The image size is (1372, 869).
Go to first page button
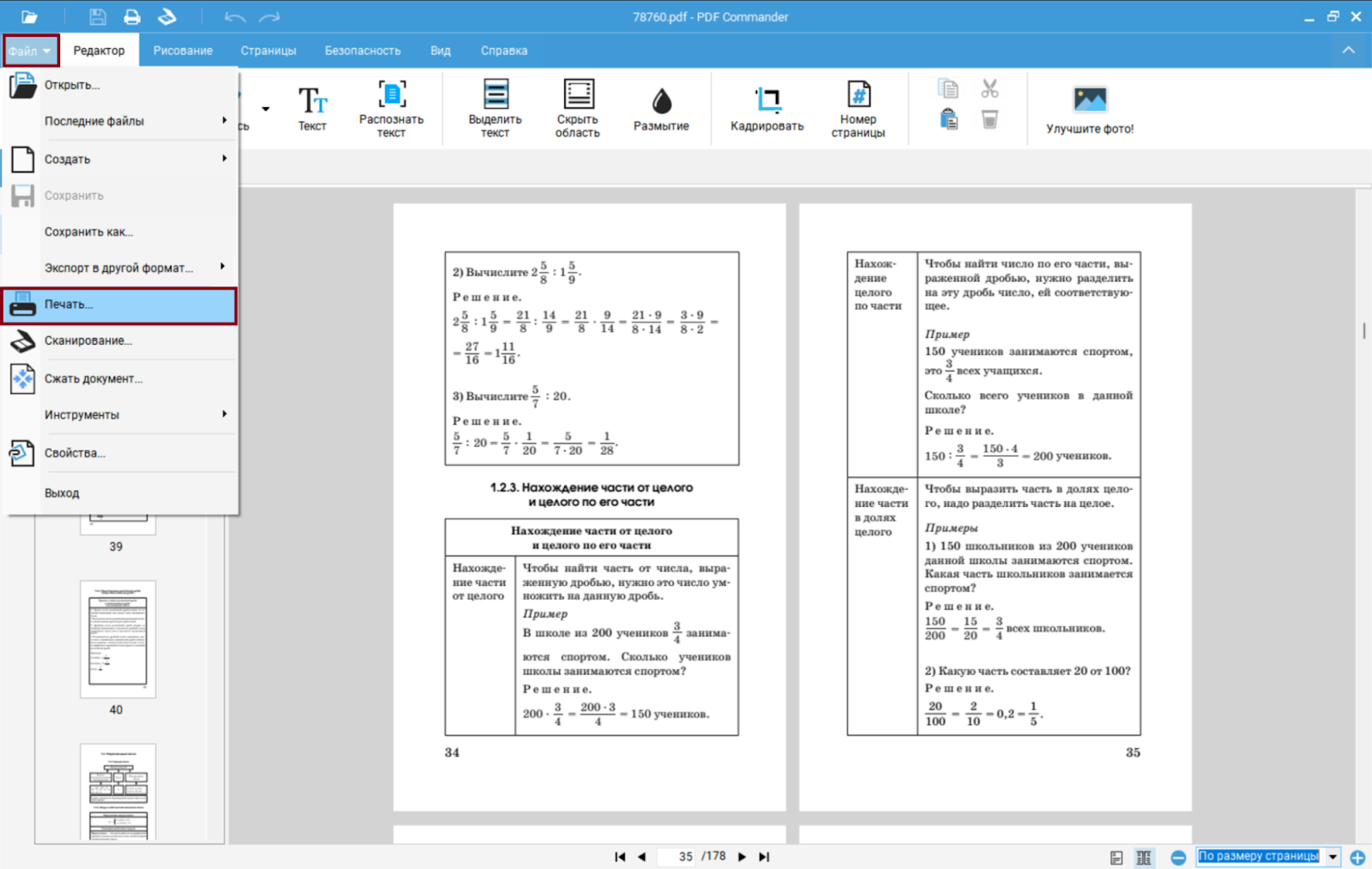pos(620,856)
